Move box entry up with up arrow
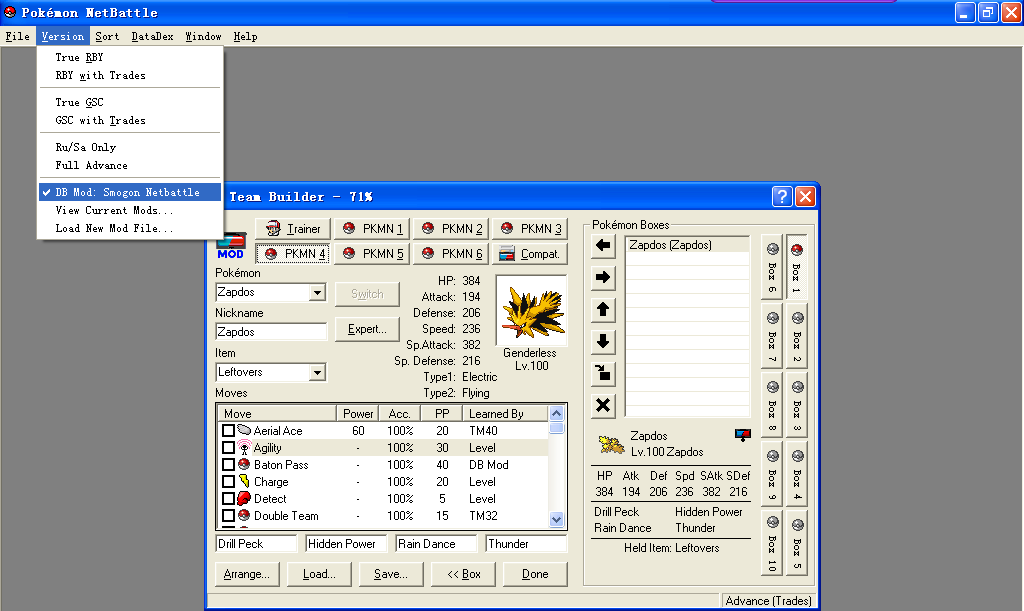 pos(603,309)
